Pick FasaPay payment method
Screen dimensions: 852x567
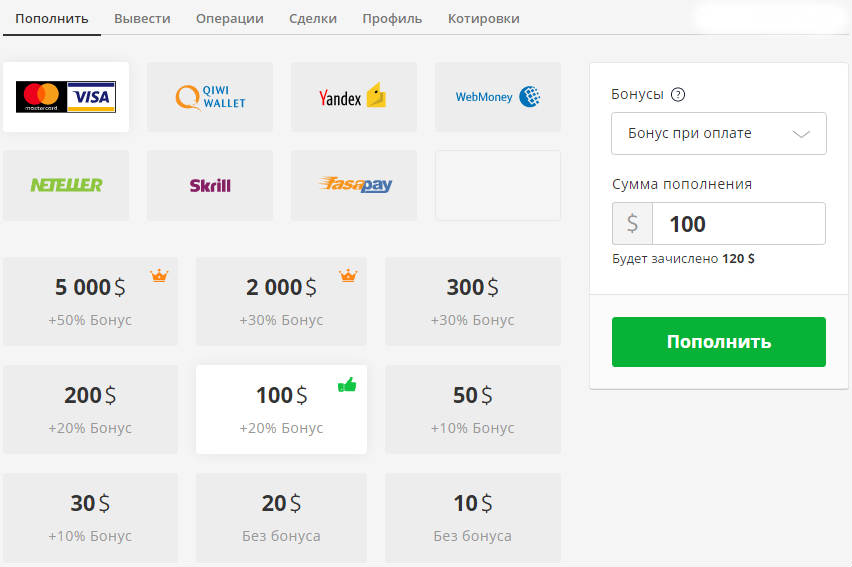(x=354, y=185)
